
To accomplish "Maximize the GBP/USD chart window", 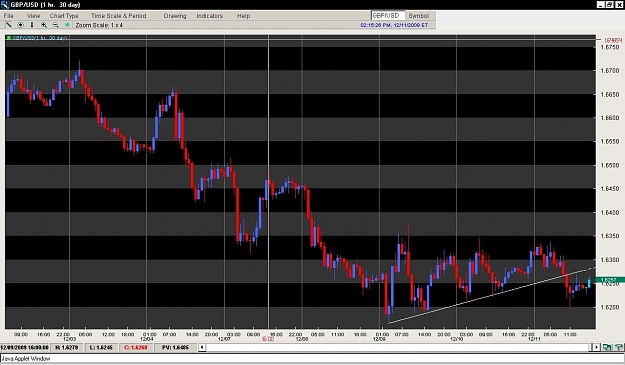I will pos(610,4).
